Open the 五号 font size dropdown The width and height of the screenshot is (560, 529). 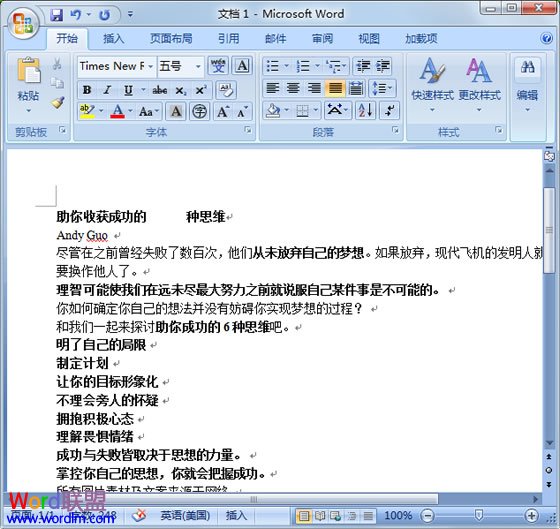pyautogui.click(x=198, y=66)
